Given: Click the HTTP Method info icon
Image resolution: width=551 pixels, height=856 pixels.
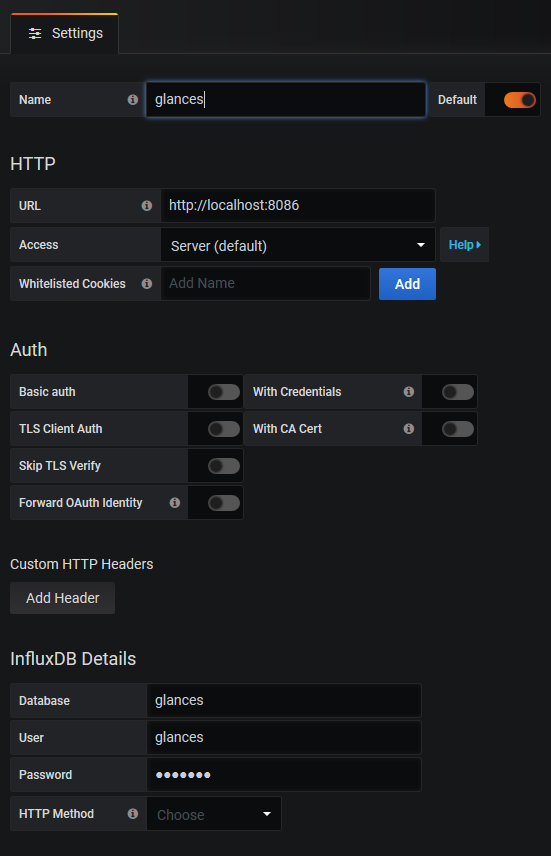Looking at the screenshot, I should click(133, 813).
